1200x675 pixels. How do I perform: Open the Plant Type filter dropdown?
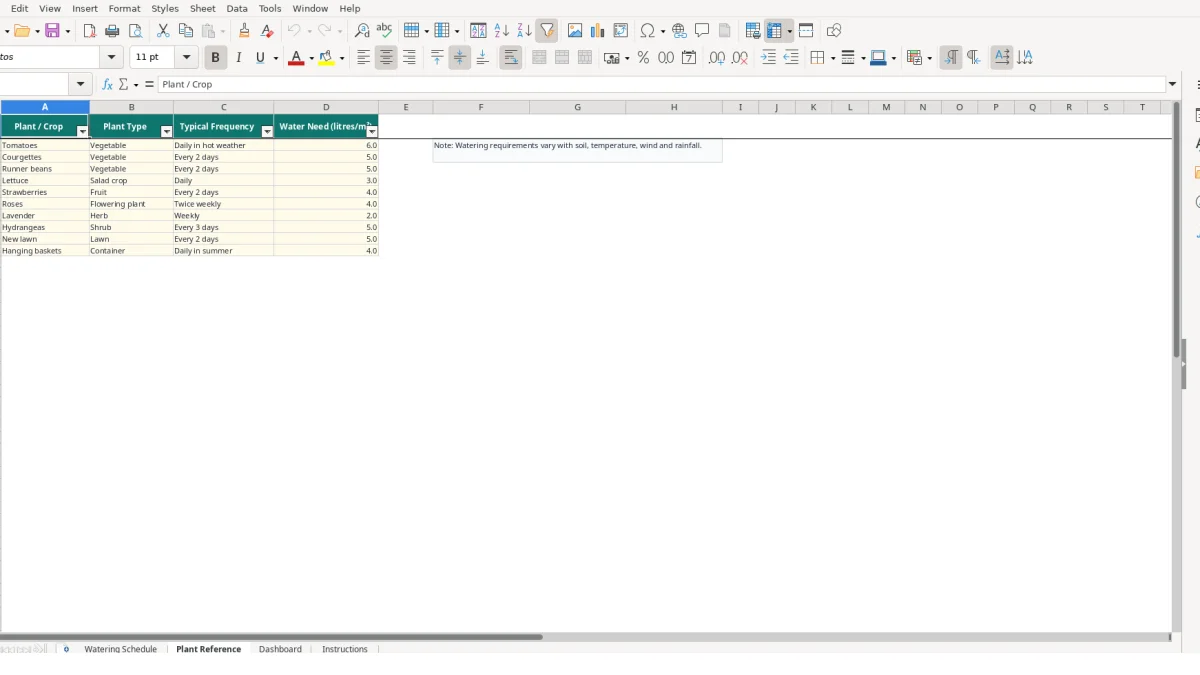[167, 131]
